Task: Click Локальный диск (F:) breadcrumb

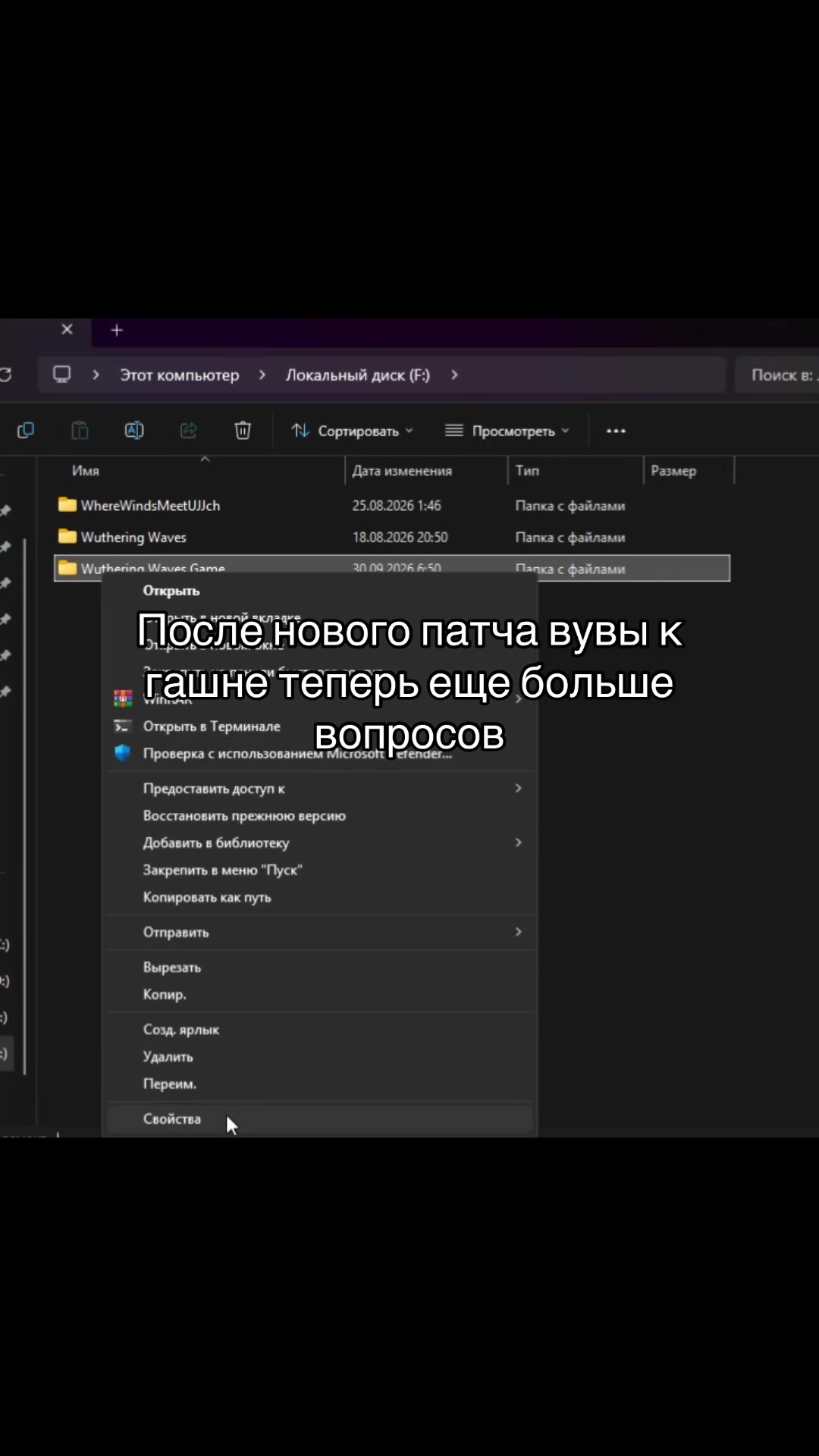Action: click(x=358, y=375)
